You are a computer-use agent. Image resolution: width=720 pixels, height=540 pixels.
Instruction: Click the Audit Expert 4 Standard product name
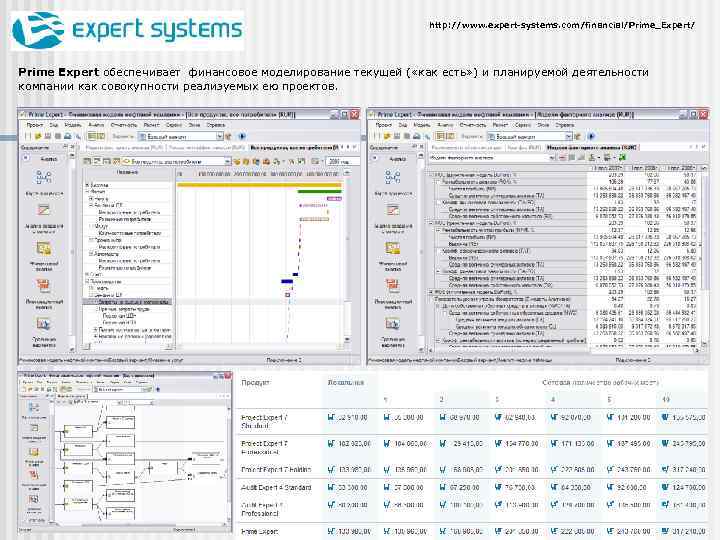point(276,487)
